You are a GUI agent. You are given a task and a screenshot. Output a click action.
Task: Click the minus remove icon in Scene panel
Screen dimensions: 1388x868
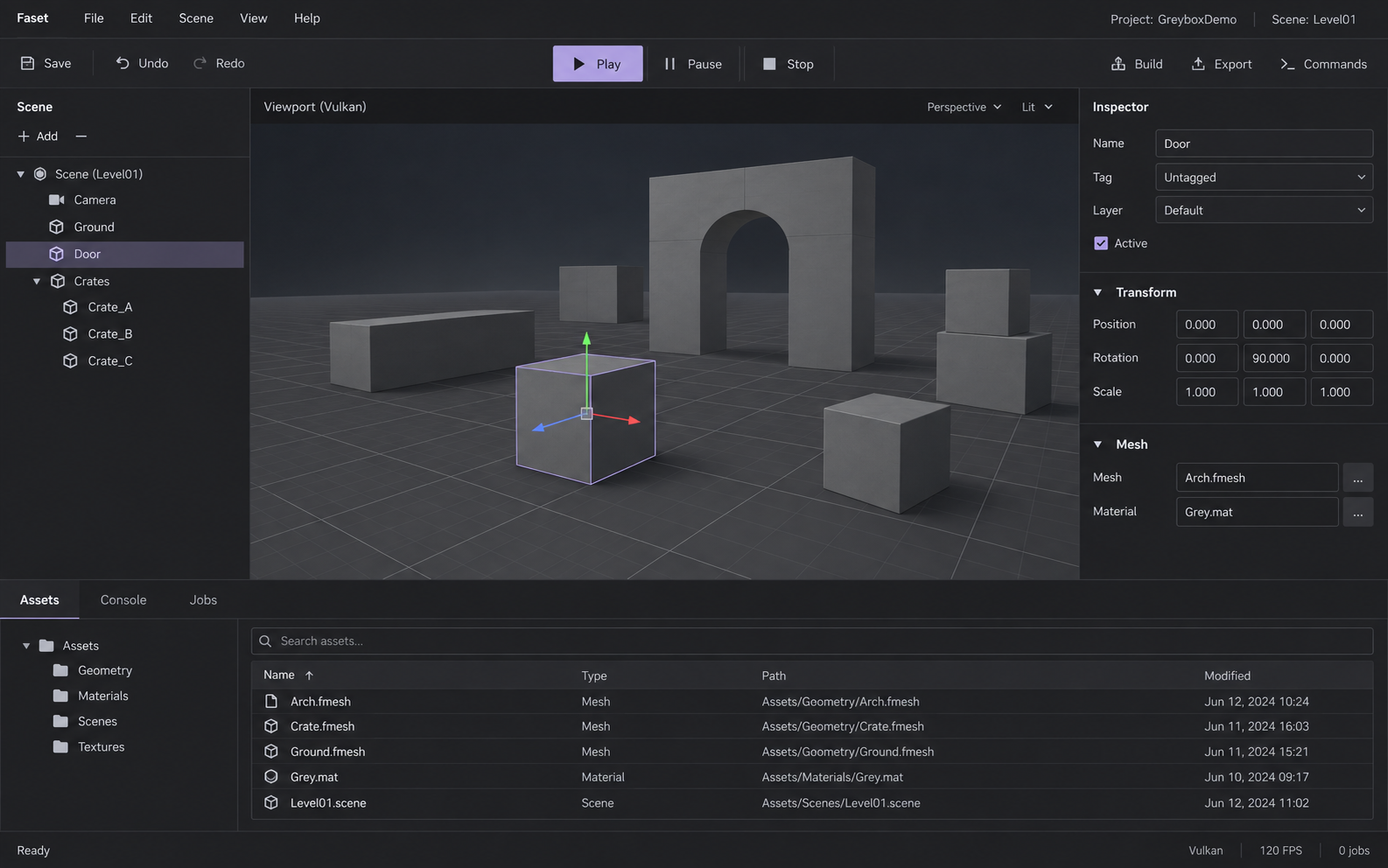coord(81,136)
